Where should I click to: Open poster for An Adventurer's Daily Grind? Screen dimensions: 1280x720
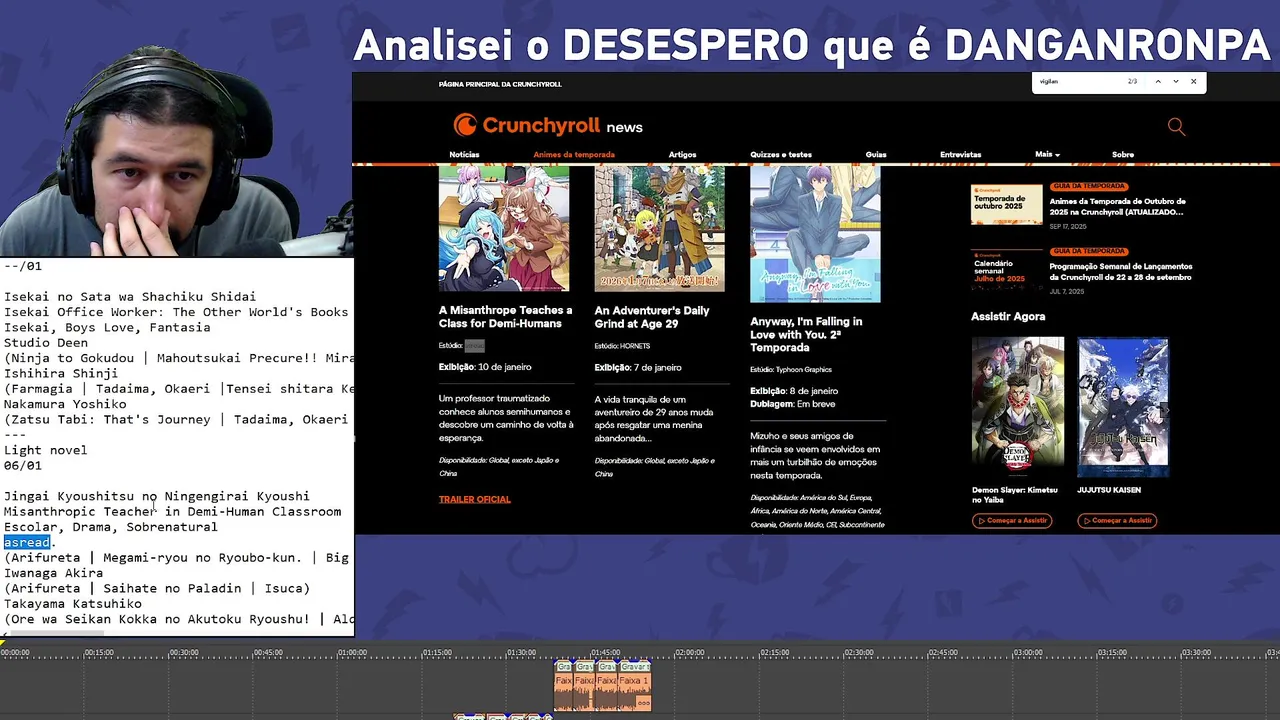(659, 228)
